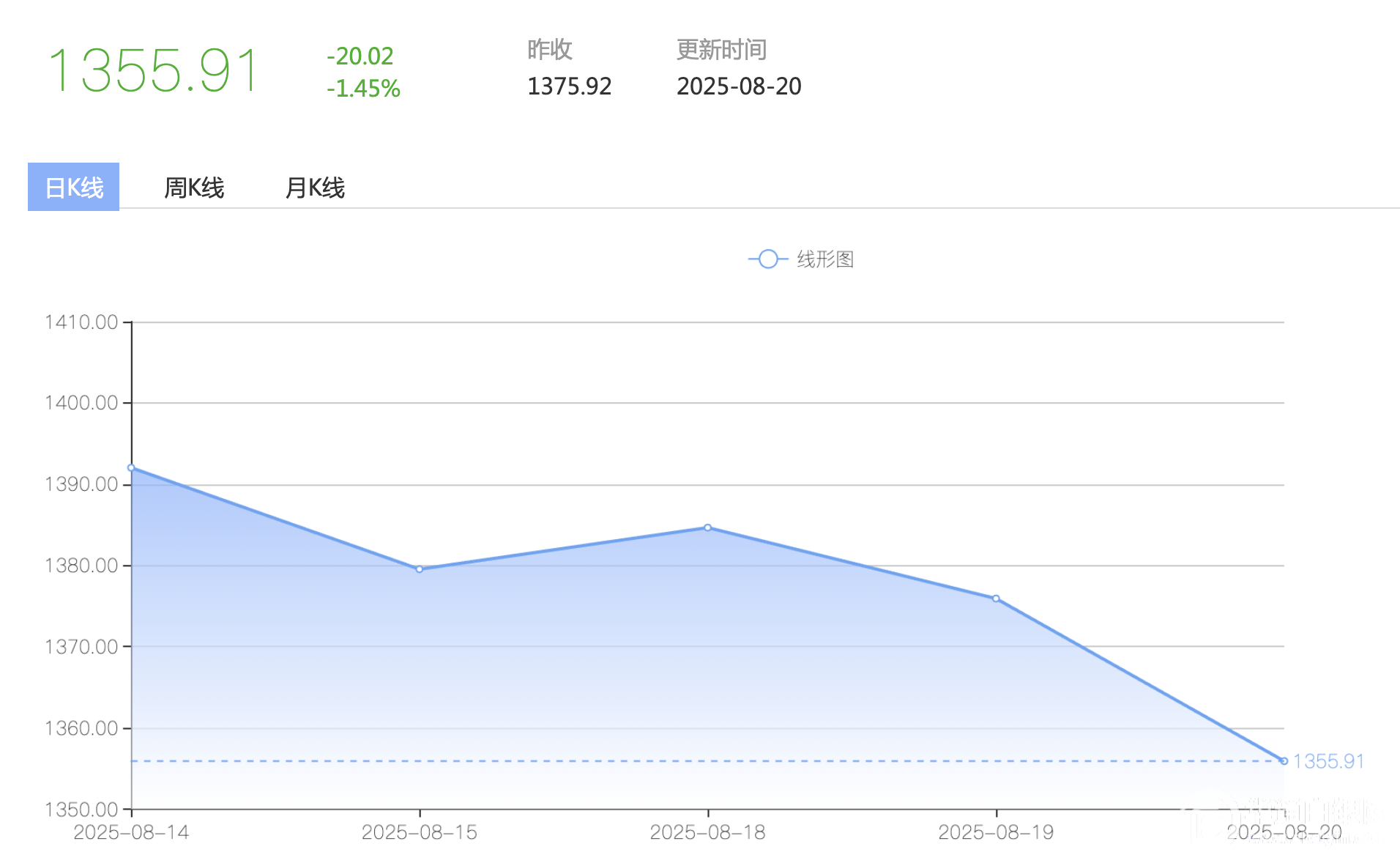Click the large 1355.91 price figure
Image resolution: width=1400 pixels, height=863 pixels.
tap(154, 71)
